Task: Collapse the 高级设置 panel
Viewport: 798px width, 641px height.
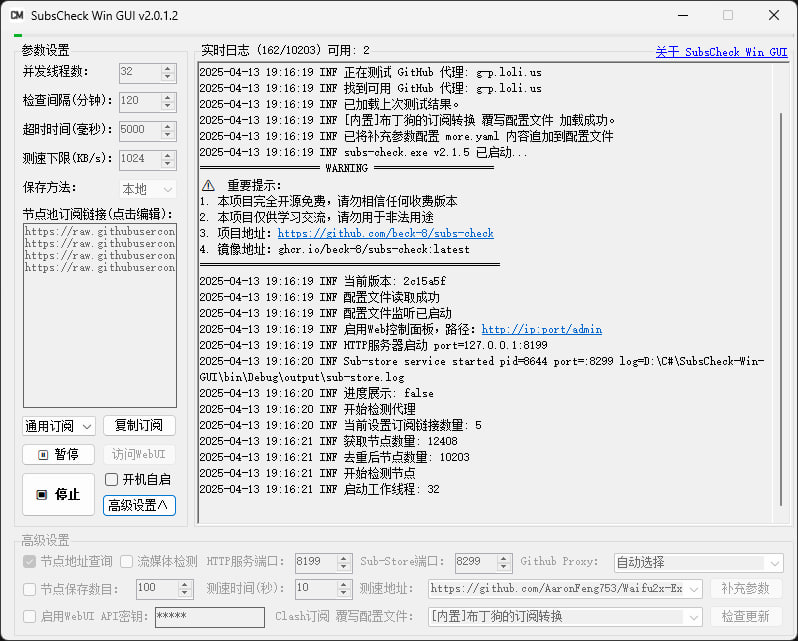Action: pos(139,505)
